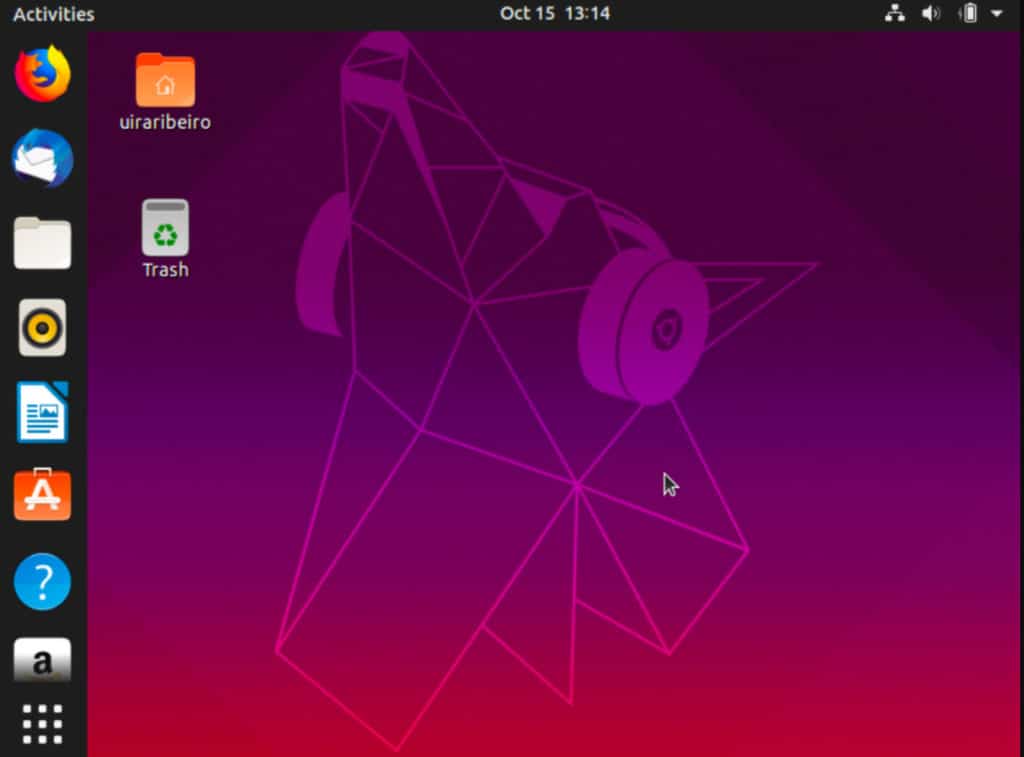Open the Show Applications grid
The image size is (1024, 757).
[41, 722]
